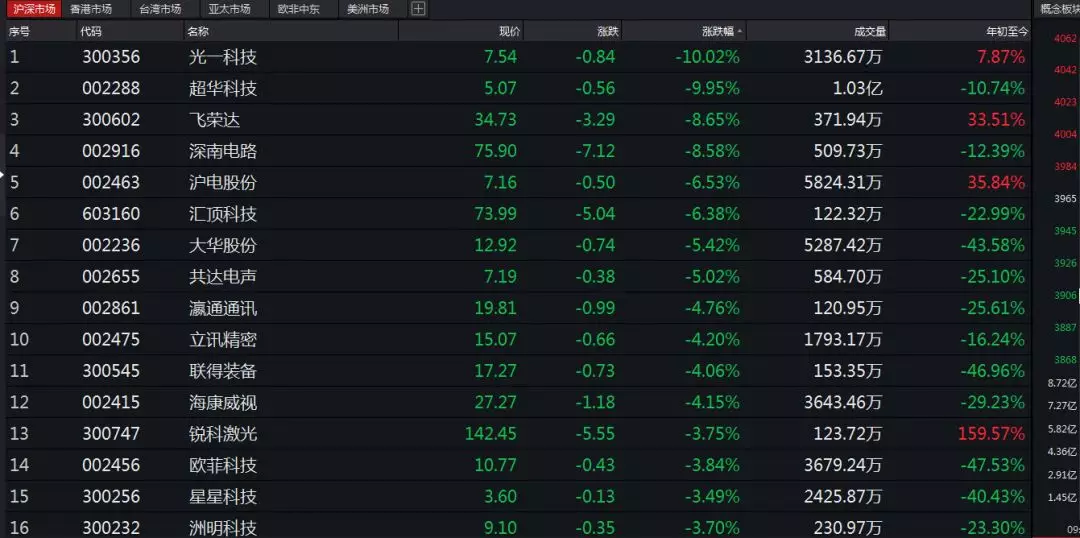Screen dimensions: 1080x538
Task: Select stock 超华科技
Action: [223, 88]
